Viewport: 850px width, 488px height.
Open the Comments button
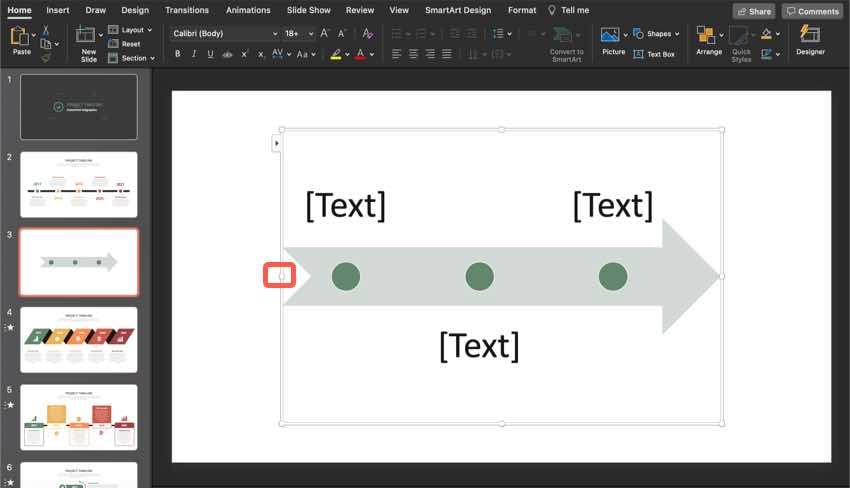pyautogui.click(x=811, y=11)
